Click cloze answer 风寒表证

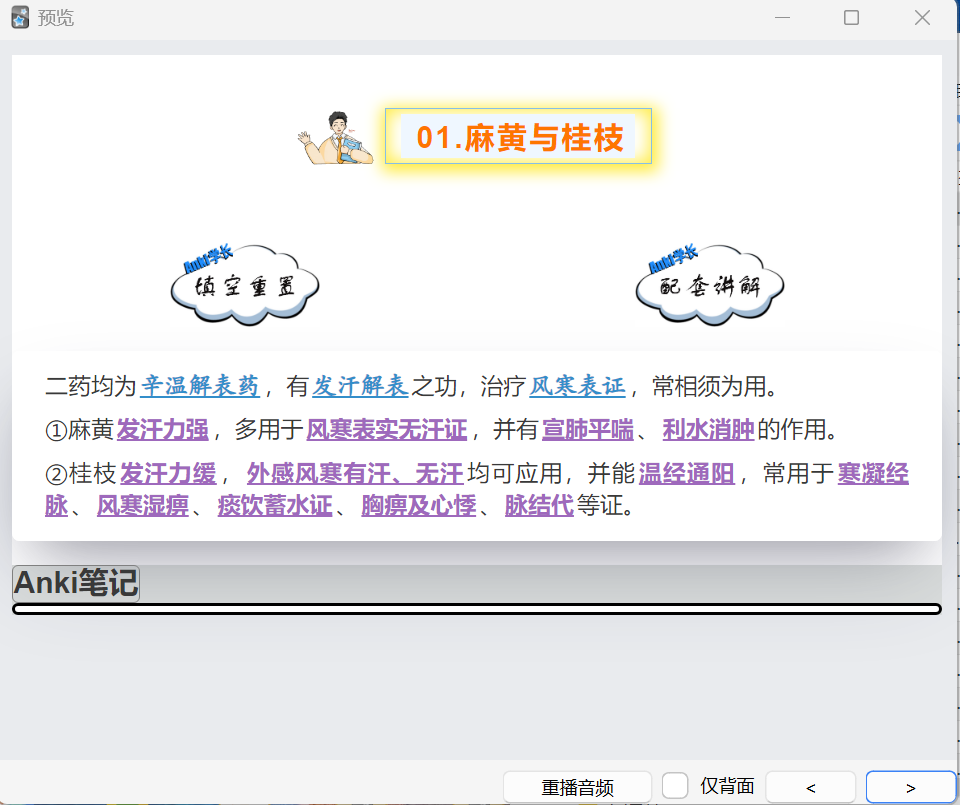point(577,386)
